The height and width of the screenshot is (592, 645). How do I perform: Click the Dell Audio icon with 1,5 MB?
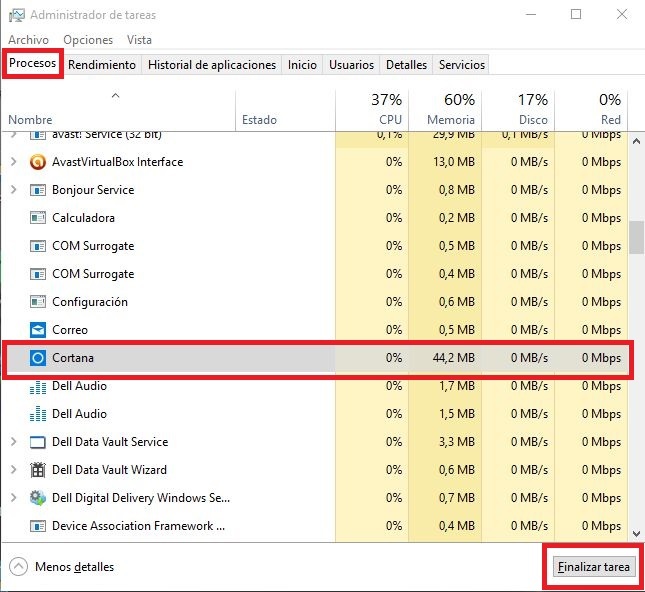38,414
